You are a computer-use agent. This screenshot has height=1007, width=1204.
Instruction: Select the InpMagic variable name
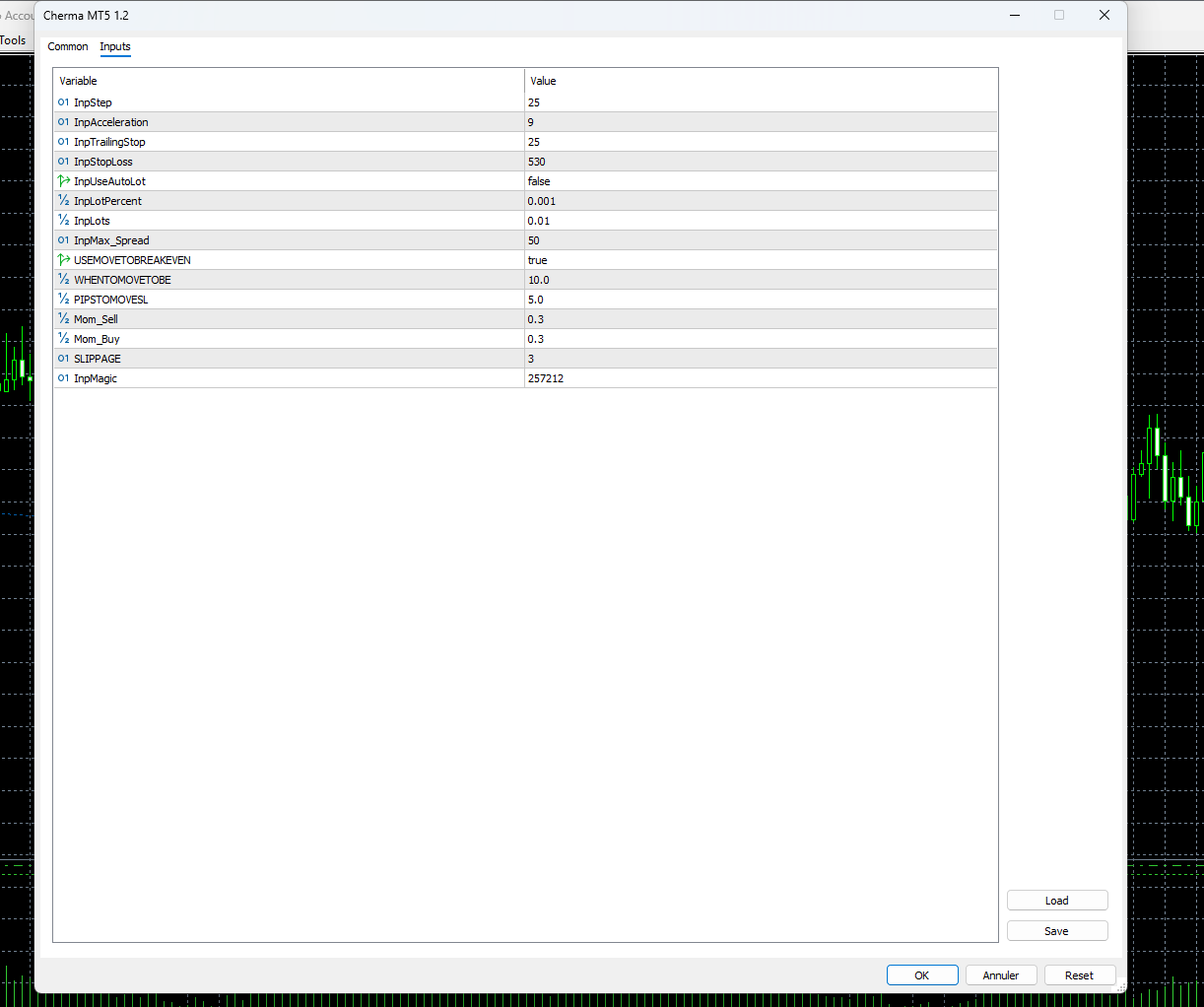point(96,378)
